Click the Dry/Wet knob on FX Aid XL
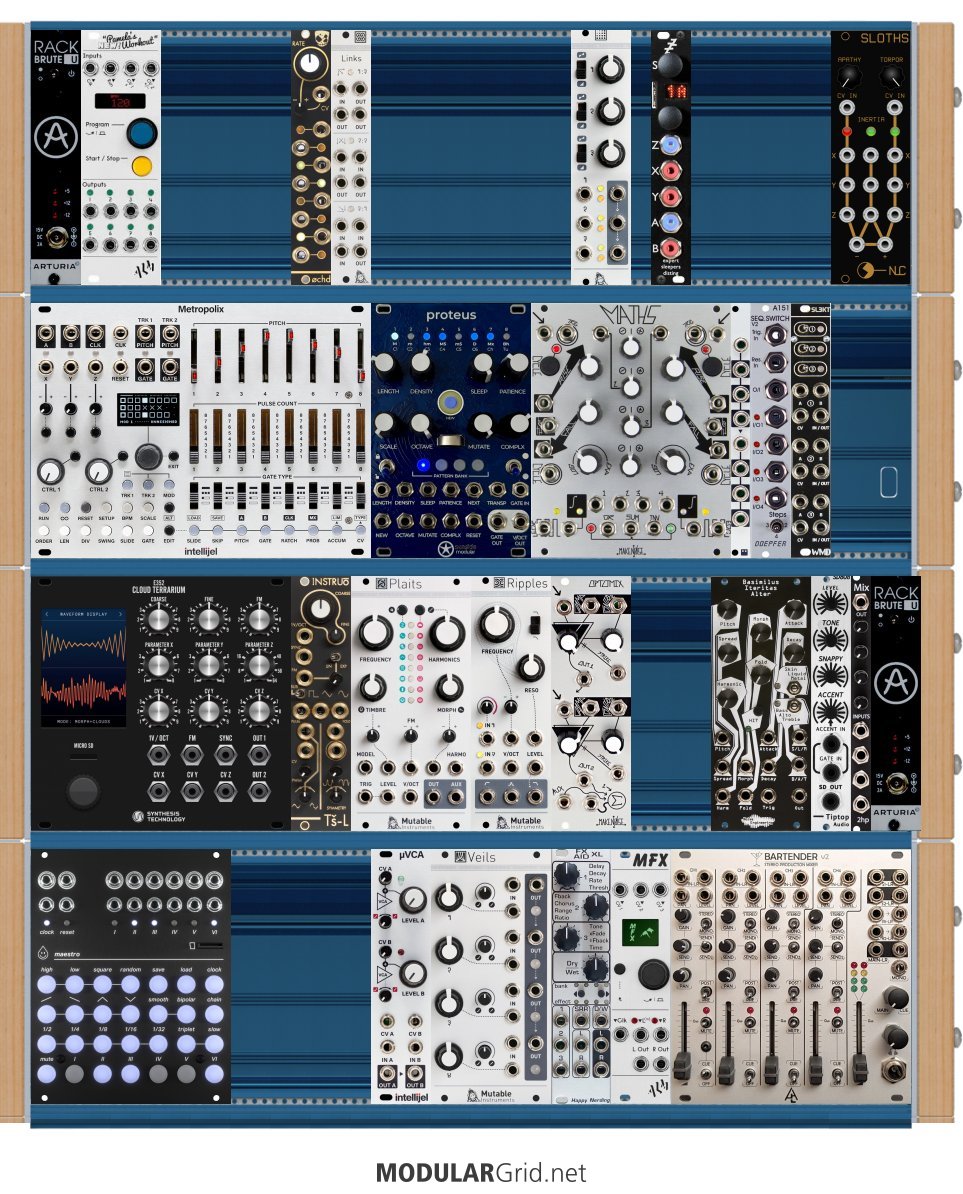The image size is (963, 1194). [x=595, y=968]
